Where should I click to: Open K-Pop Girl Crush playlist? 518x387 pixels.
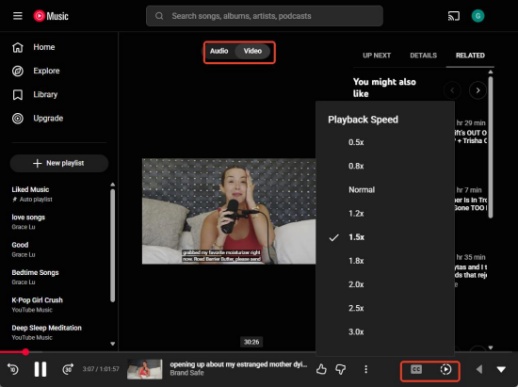[x=37, y=305]
